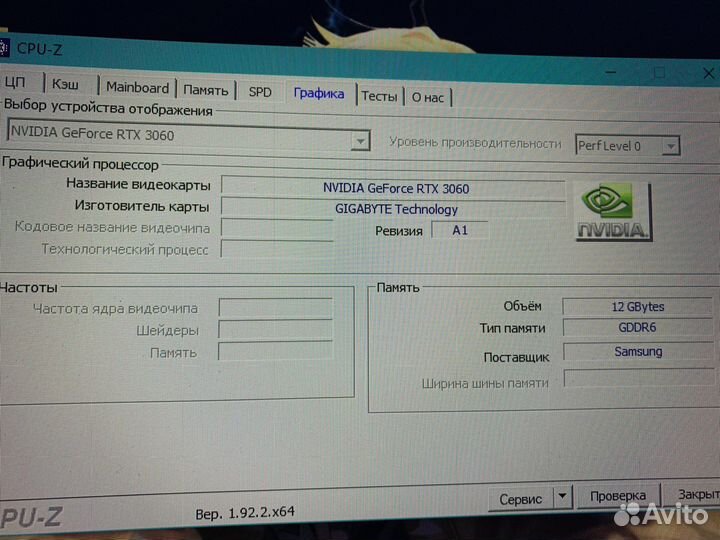Select the Графика tab
Screen dimensions: 720x540
pyautogui.click(x=319, y=94)
